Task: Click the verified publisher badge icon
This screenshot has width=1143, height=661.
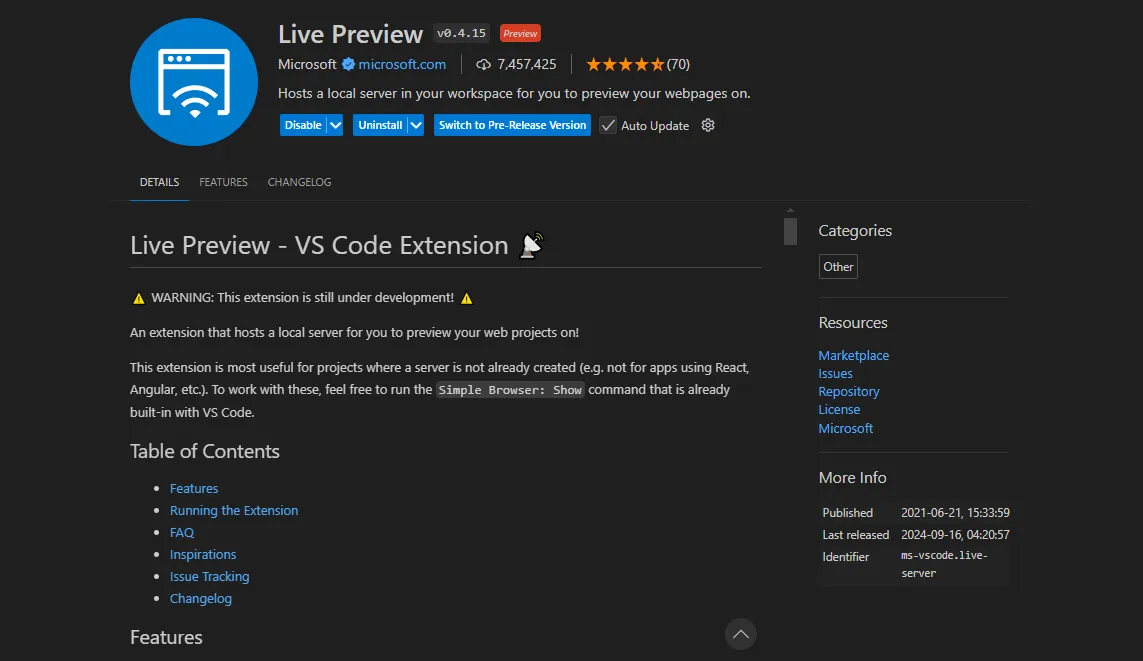Action: coord(348,64)
